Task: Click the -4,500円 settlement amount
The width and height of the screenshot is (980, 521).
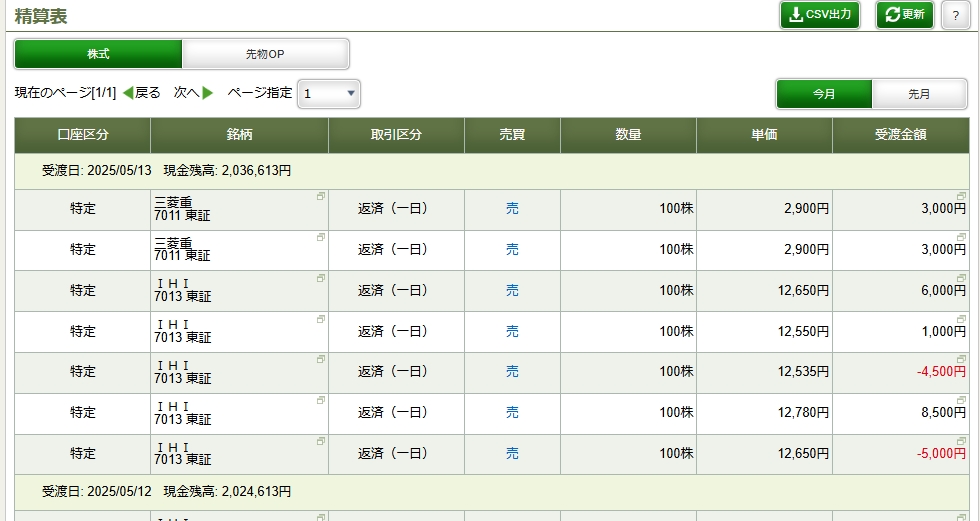Action: coord(941,372)
